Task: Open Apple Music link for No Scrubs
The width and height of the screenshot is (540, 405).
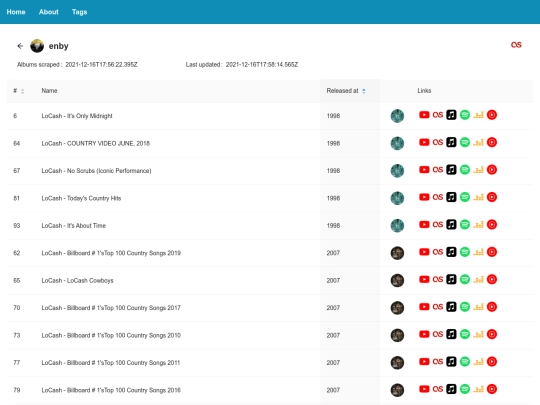Action: pyautogui.click(x=451, y=169)
